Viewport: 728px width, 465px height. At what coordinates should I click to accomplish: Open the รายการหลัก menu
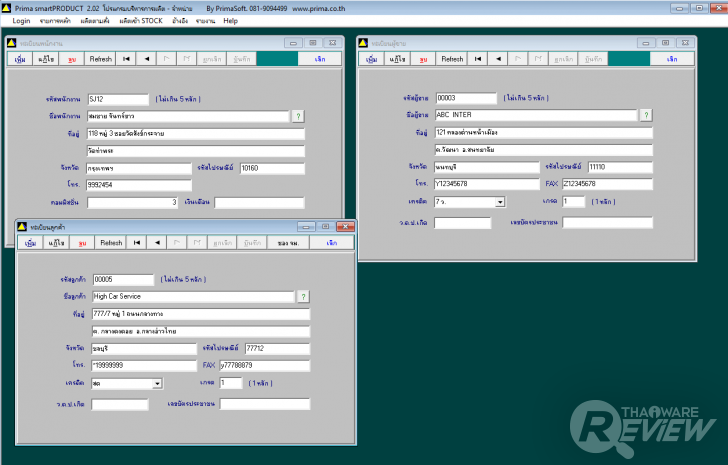pos(55,21)
